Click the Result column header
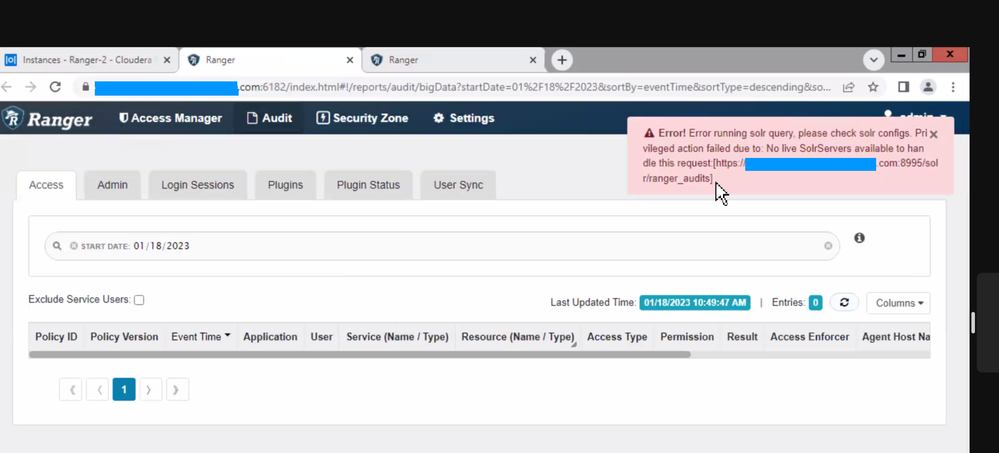The height and width of the screenshot is (453, 999). [742, 336]
